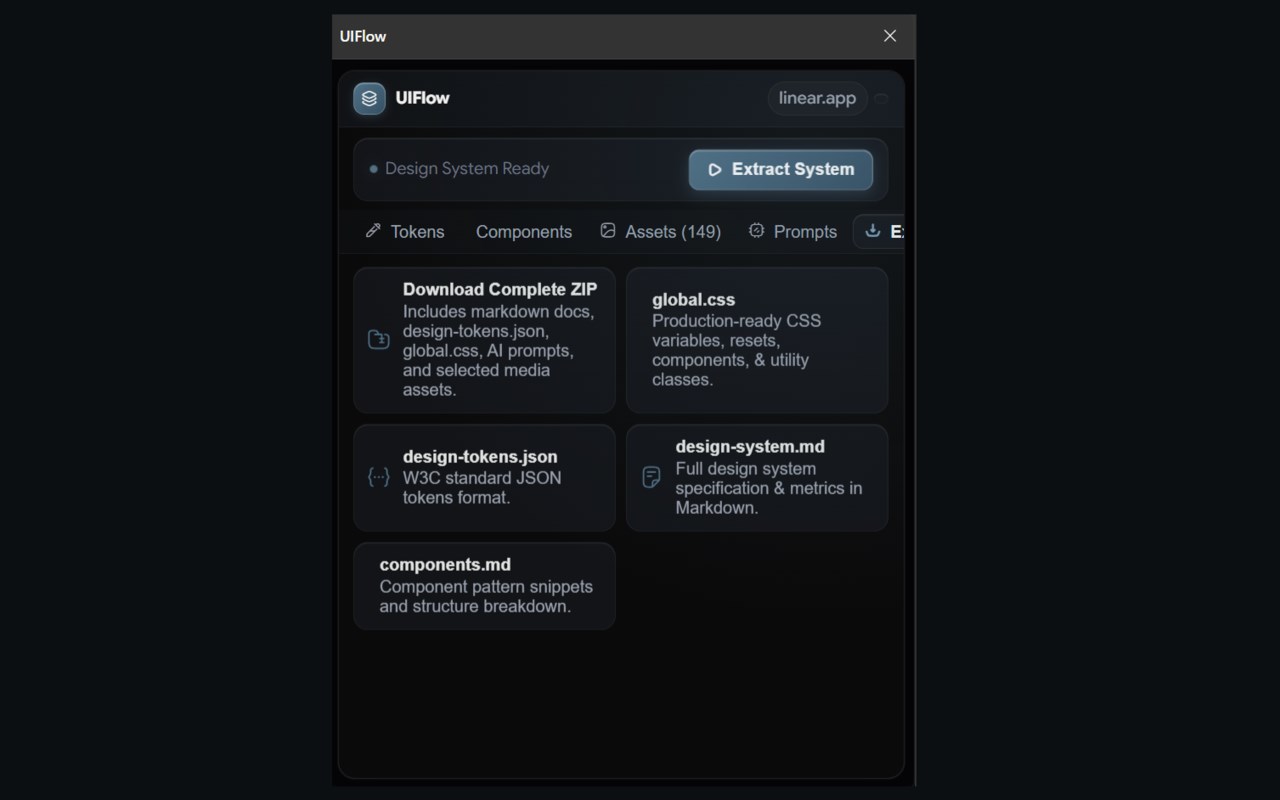1280x800 pixels.
Task: Download the design-system.md card
Action: 757,478
